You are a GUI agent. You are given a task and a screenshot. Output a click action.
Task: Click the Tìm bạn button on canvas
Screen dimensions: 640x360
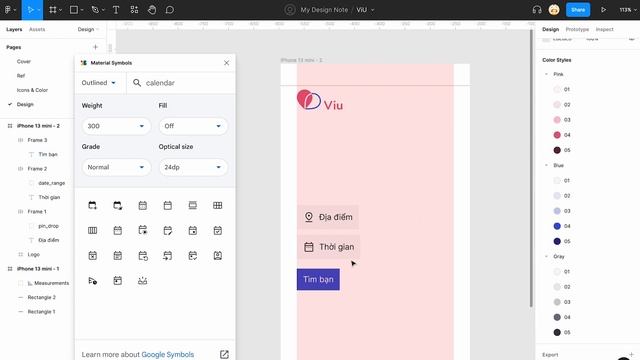pyautogui.click(x=318, y=280)
